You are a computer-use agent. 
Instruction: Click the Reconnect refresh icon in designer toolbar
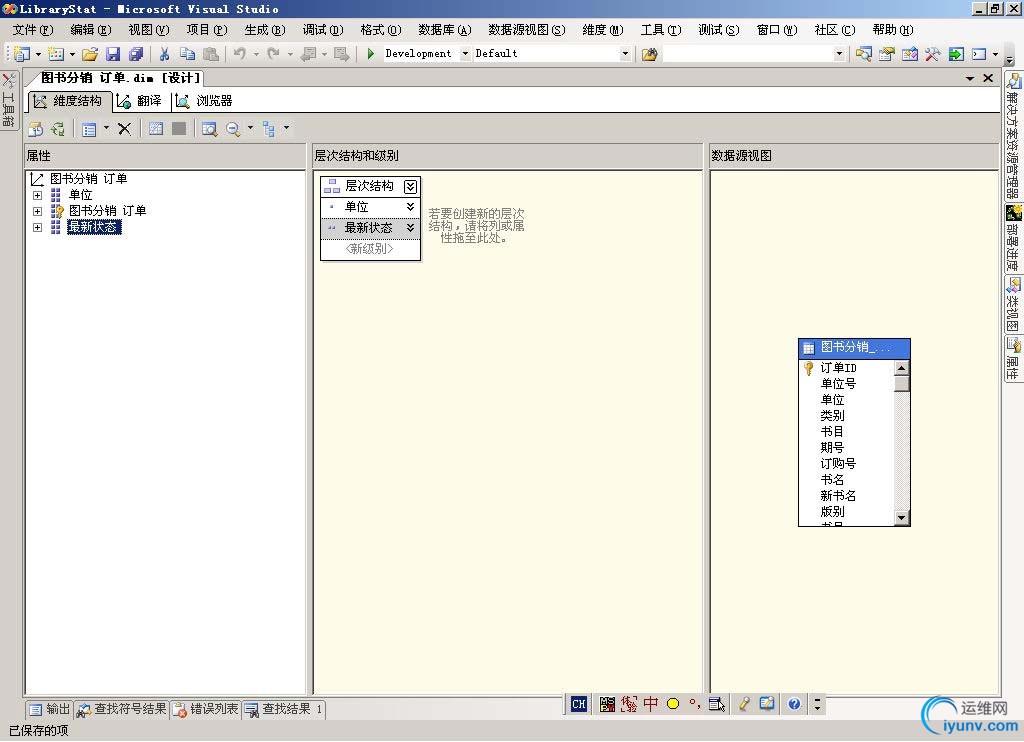(58, 129)
